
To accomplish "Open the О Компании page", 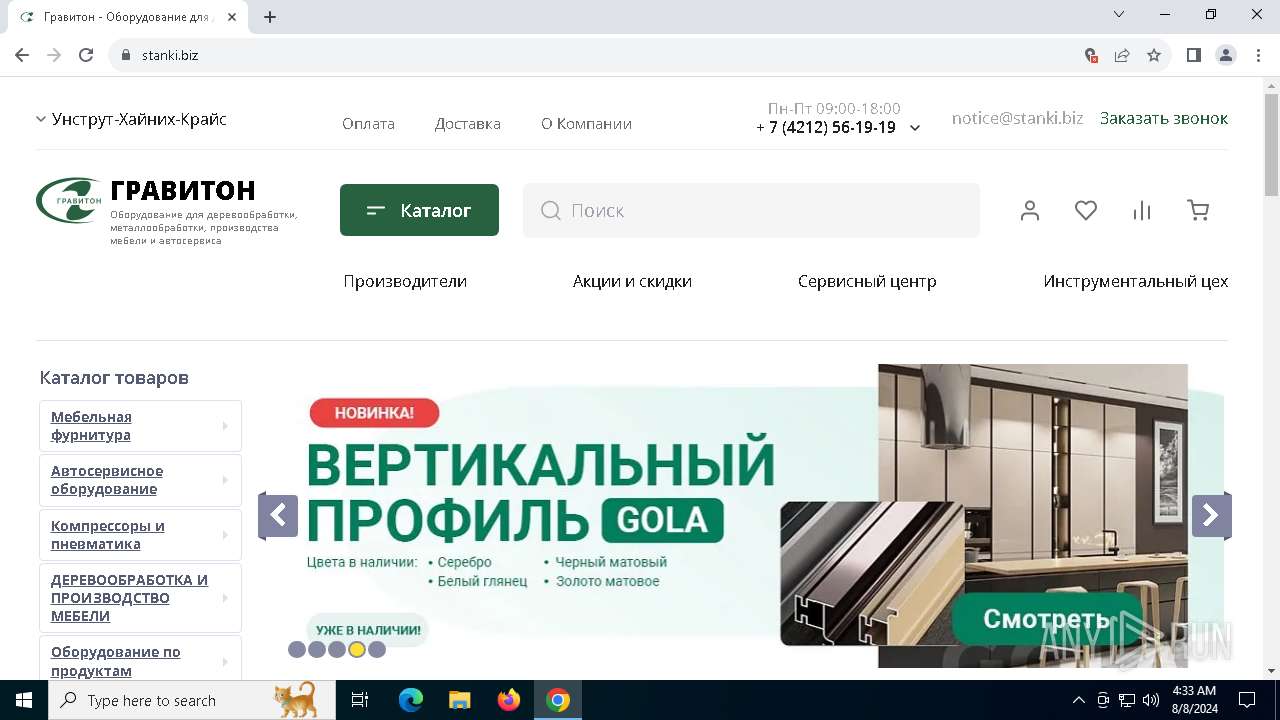I will [x=586, y=124].
